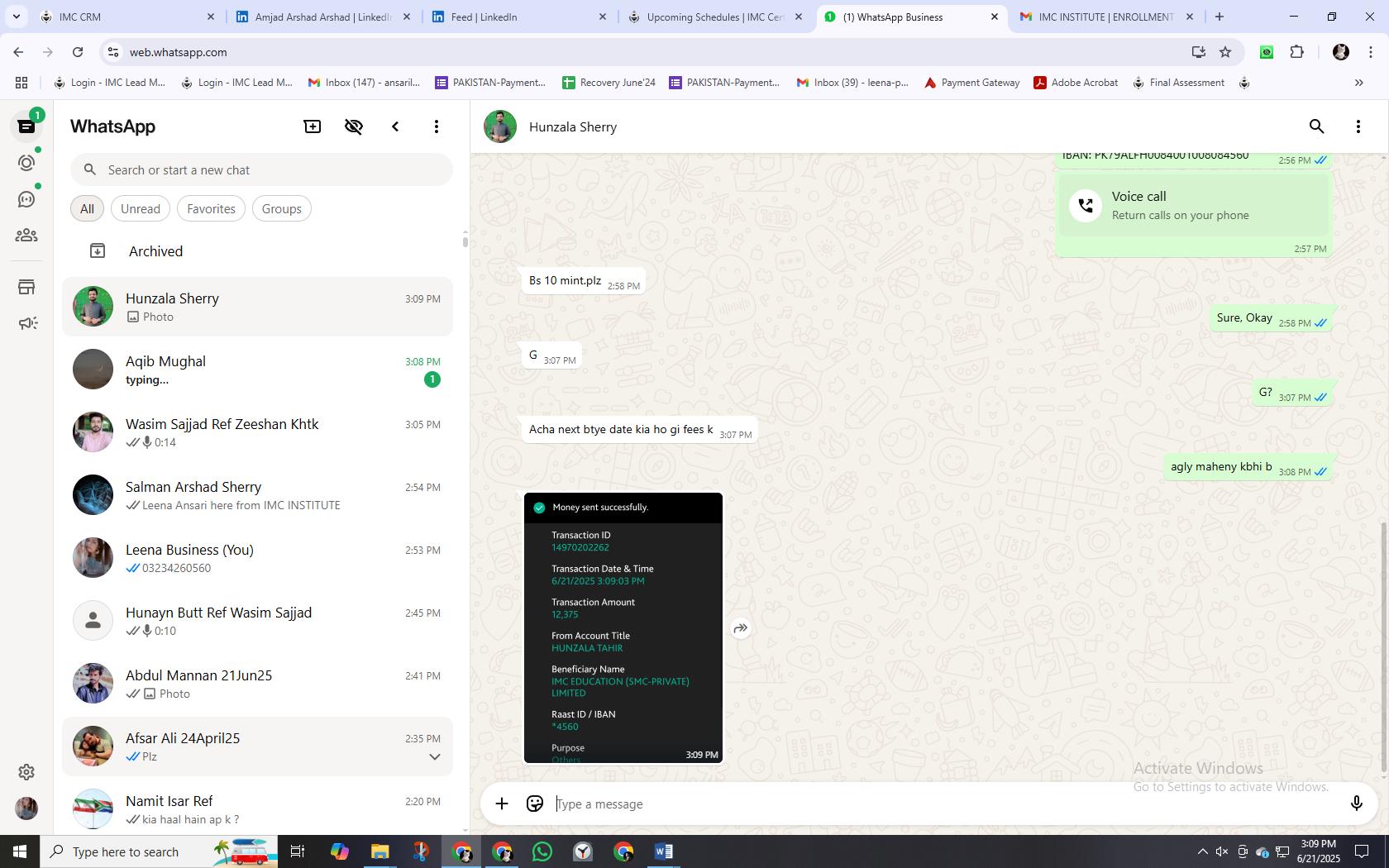This screenshot has height=868, width=1389.
Task: Search within the Hunzala Sherry conversation
Action: (x=1316, y=126)
